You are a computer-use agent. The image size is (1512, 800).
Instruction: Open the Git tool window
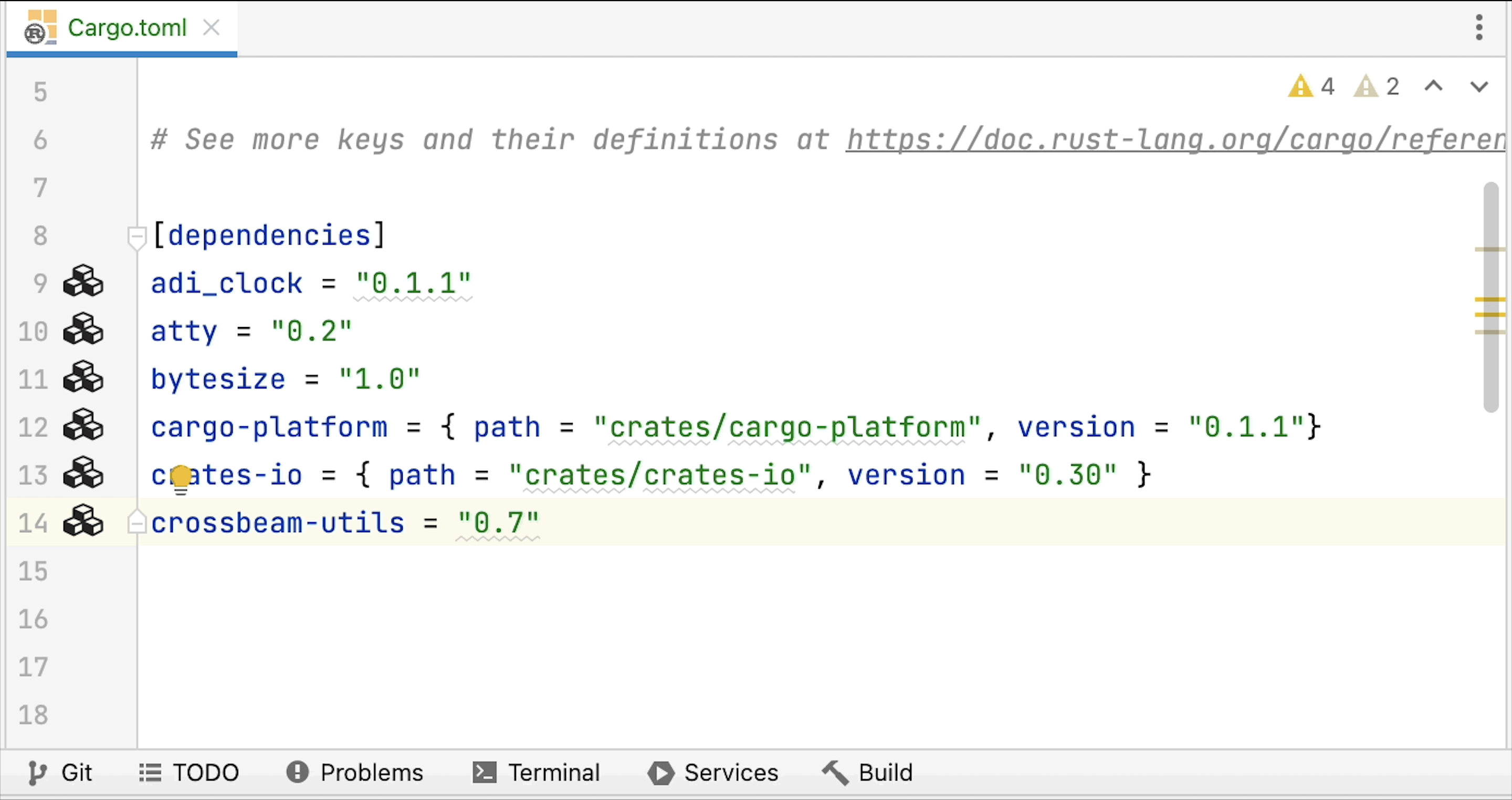click(x=60, y=772)
